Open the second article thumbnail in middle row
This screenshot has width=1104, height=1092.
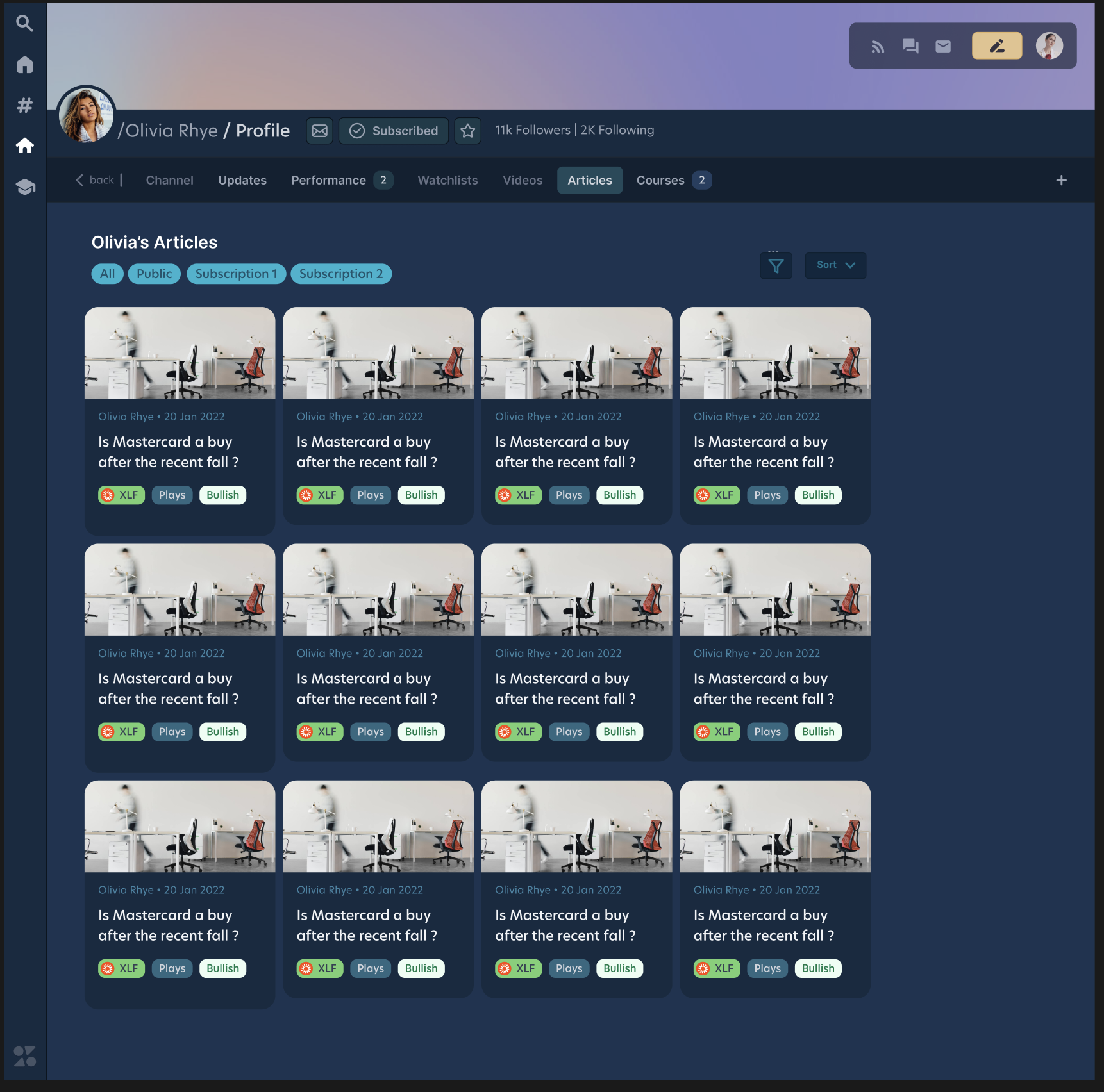click(378, 590)
